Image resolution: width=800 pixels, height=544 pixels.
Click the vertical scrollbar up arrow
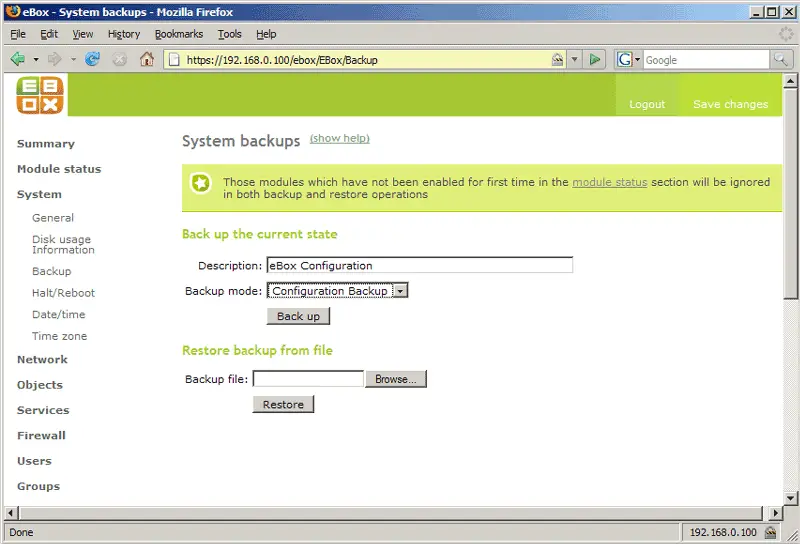point(790,81)
